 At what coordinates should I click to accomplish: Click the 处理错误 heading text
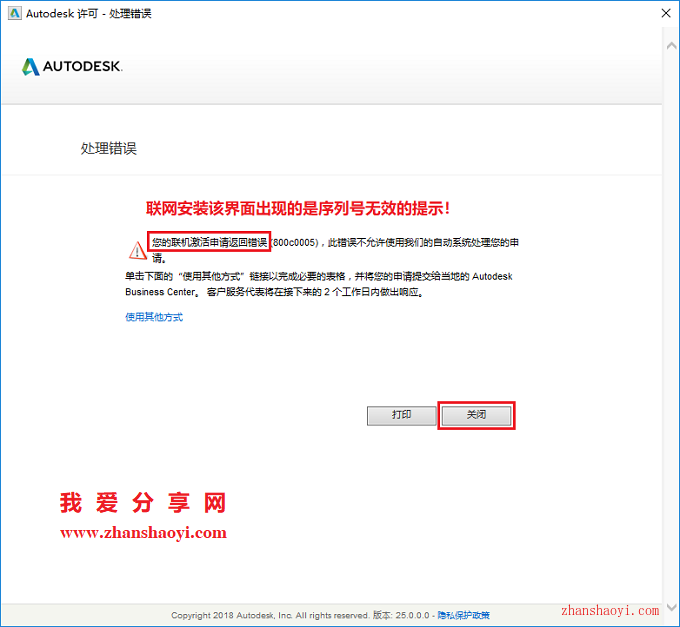[108, 148]
